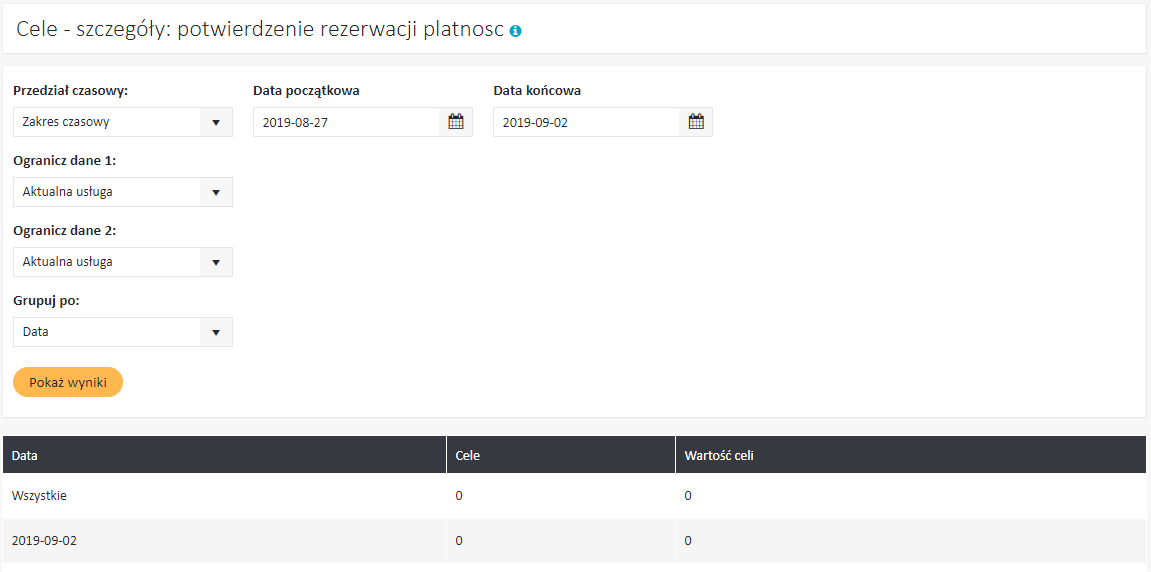Click the Cele column header

[x=467, y=455]
